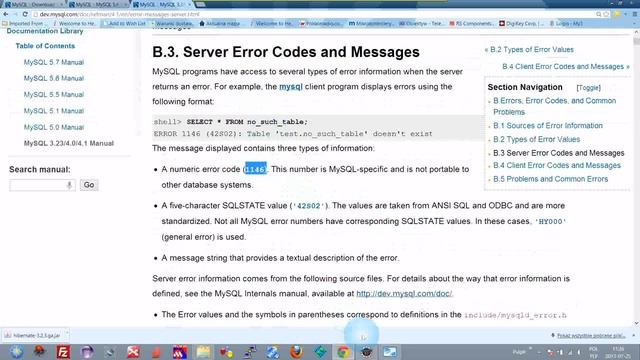Switch to the first MySQL Download tab

coord(33,4)
